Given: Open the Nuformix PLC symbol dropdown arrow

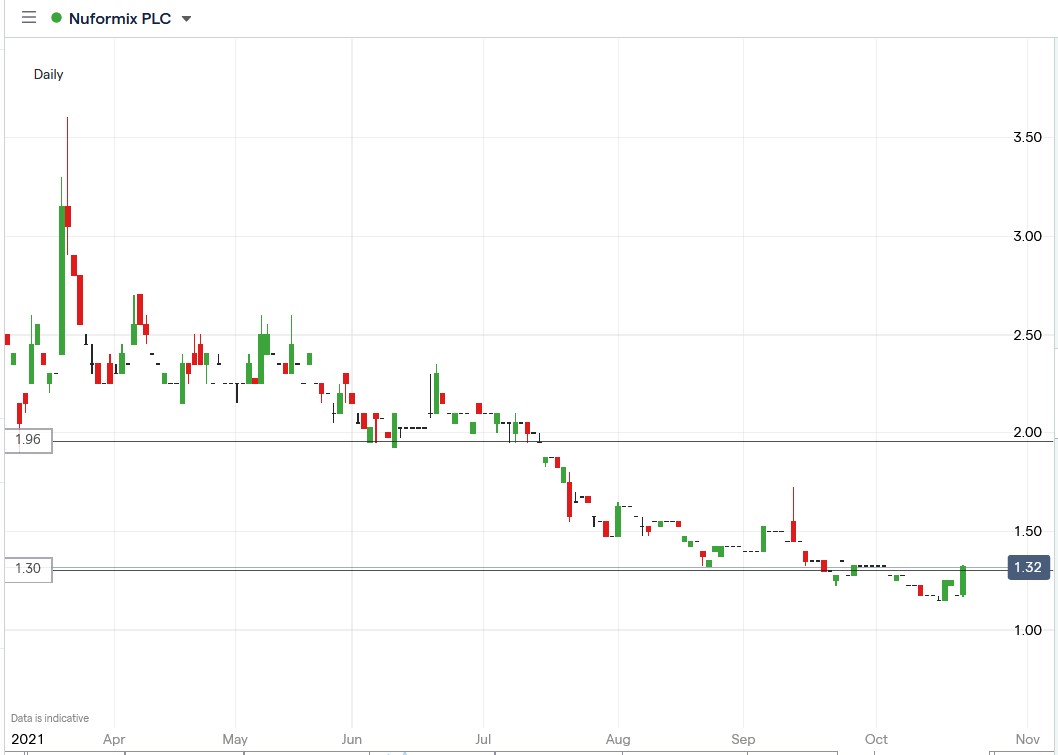Looking at the screenshot, I should pyautogui.click(x=185, y=18).
